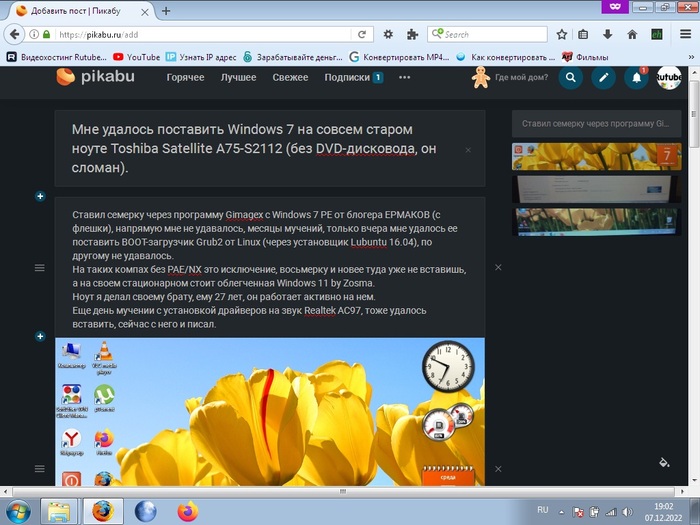Open Pikabu search magnifier icon
The width and height of the screenshot is (700, 525).
tap(571, 77)
